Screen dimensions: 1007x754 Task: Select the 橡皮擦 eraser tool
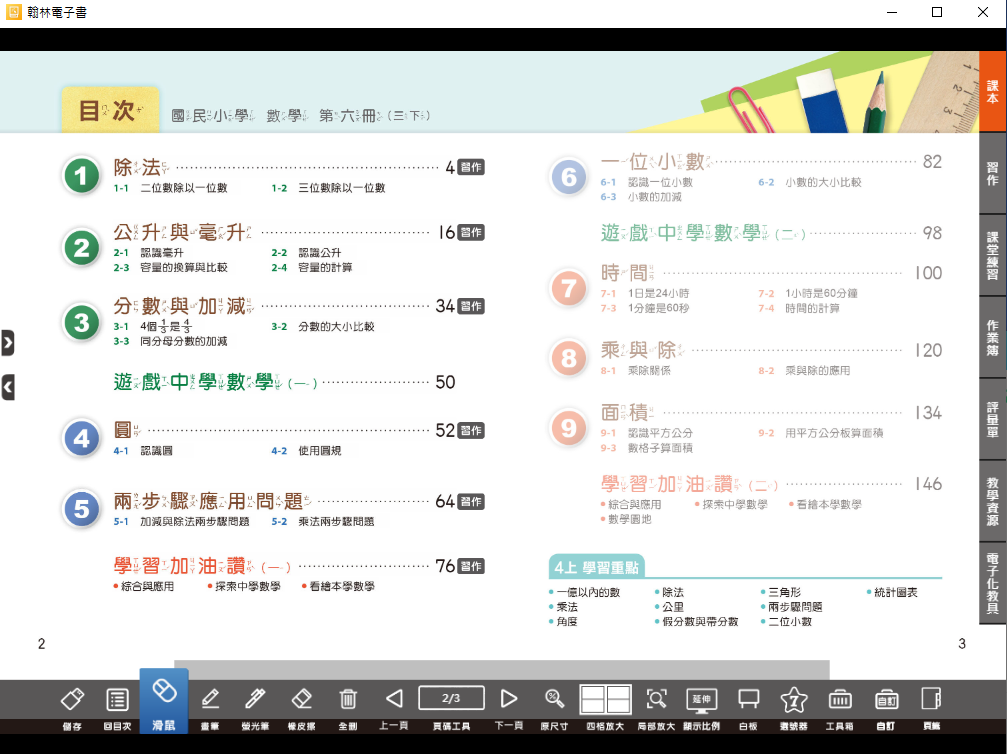(301, 700)
